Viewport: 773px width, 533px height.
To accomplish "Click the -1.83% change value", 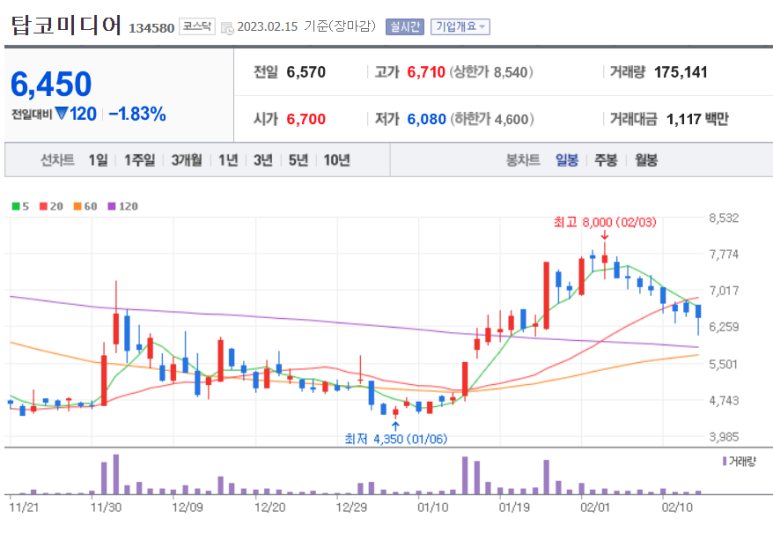I will pos(137,114).
